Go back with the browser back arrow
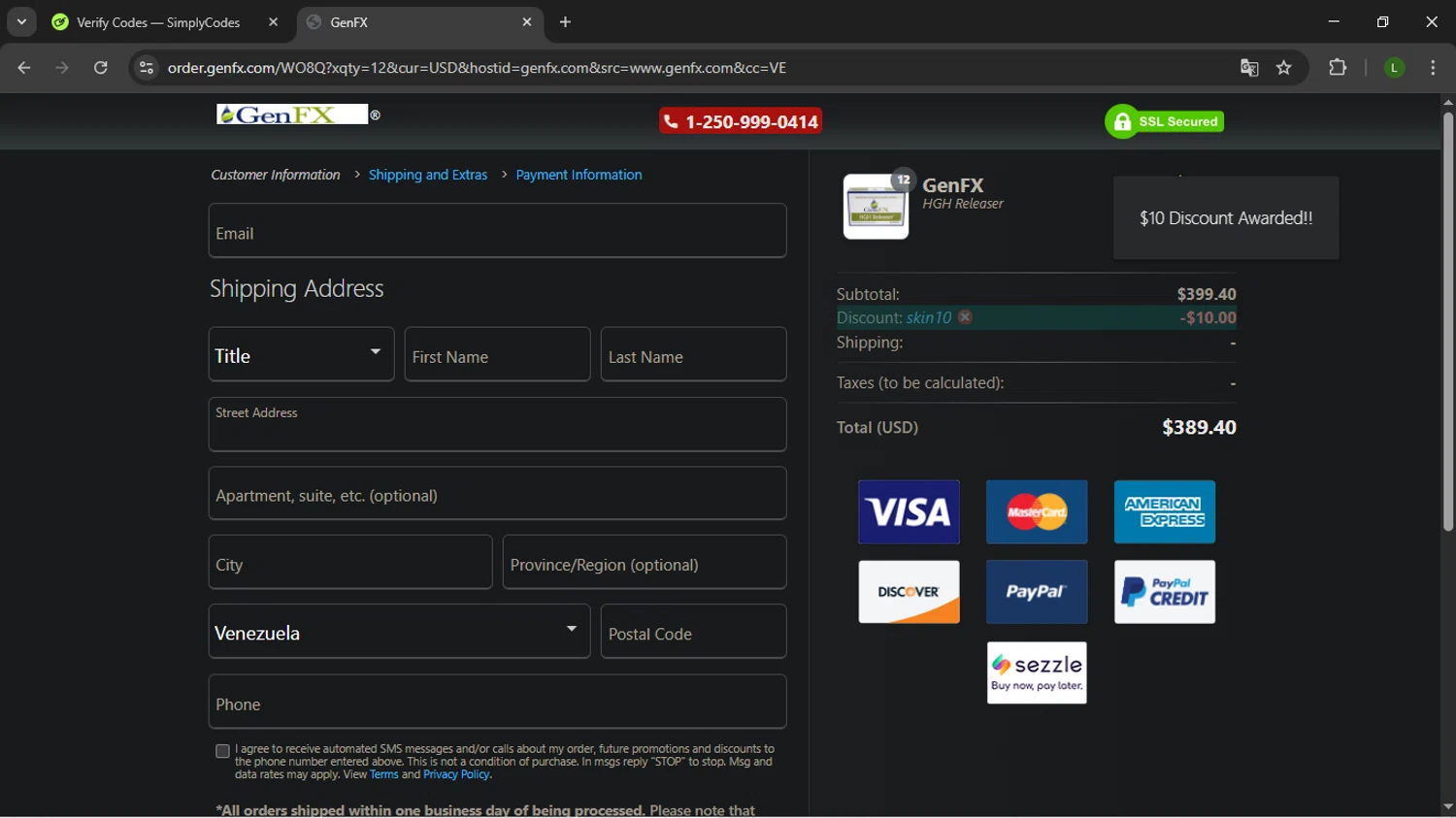The width and height of the screenshot is (1456, 818). coord(24,68)
